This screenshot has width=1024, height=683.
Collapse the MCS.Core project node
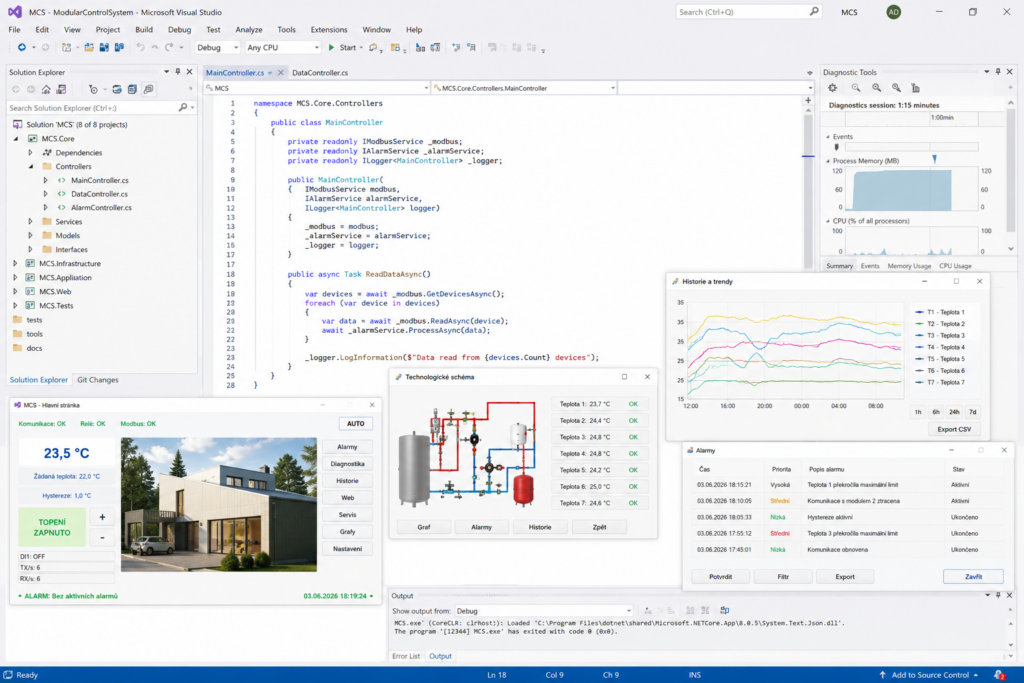click(16, 138)
